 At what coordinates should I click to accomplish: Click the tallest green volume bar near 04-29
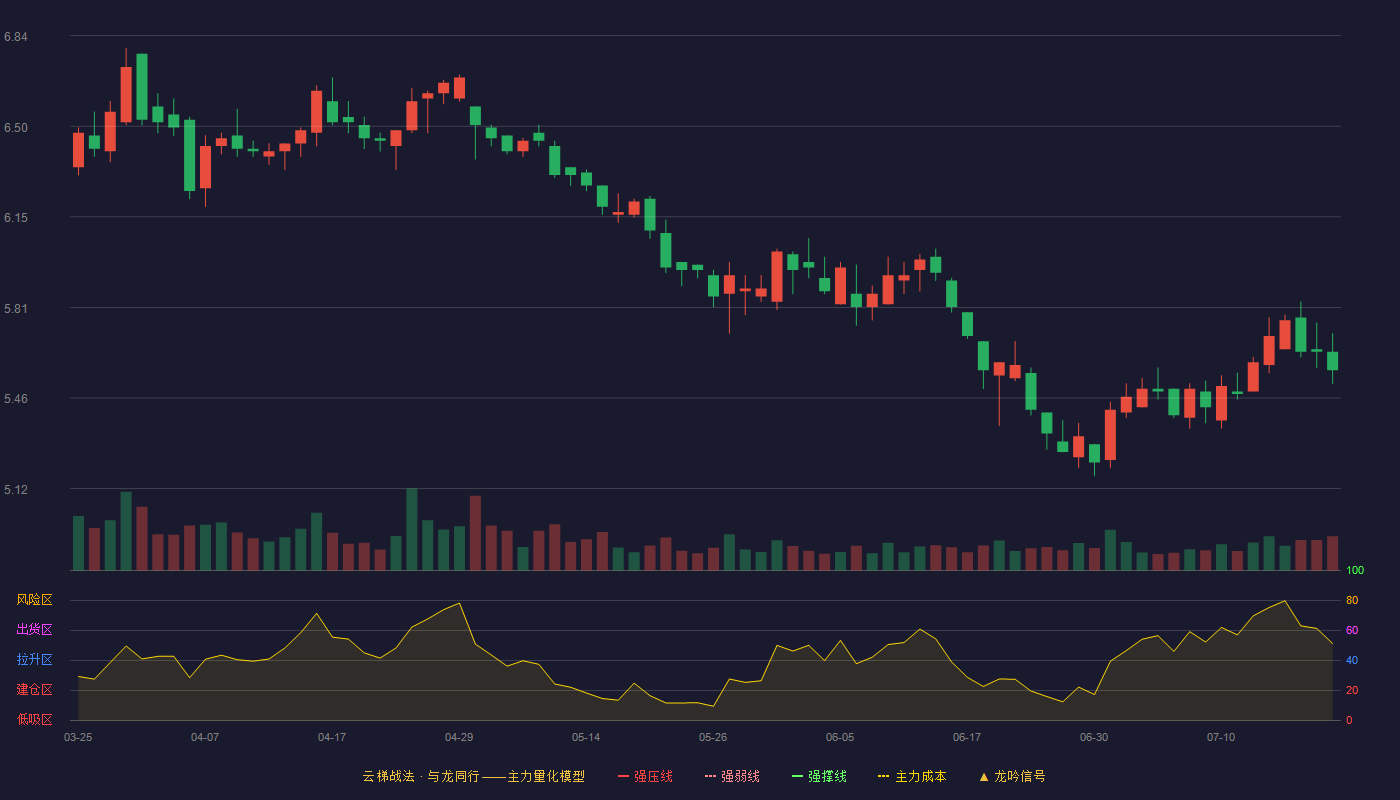pos(412,529)
